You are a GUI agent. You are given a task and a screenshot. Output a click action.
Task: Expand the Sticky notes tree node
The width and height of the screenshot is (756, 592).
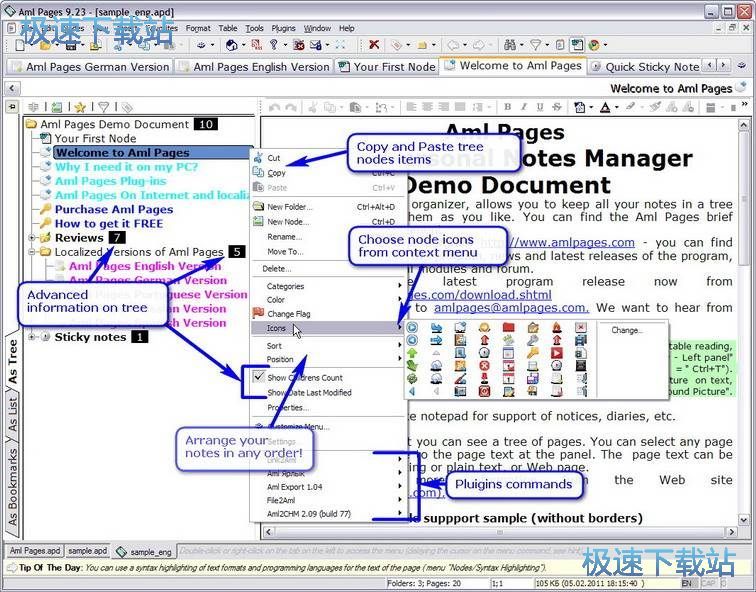pyautogui.click(x=32, y=337)
